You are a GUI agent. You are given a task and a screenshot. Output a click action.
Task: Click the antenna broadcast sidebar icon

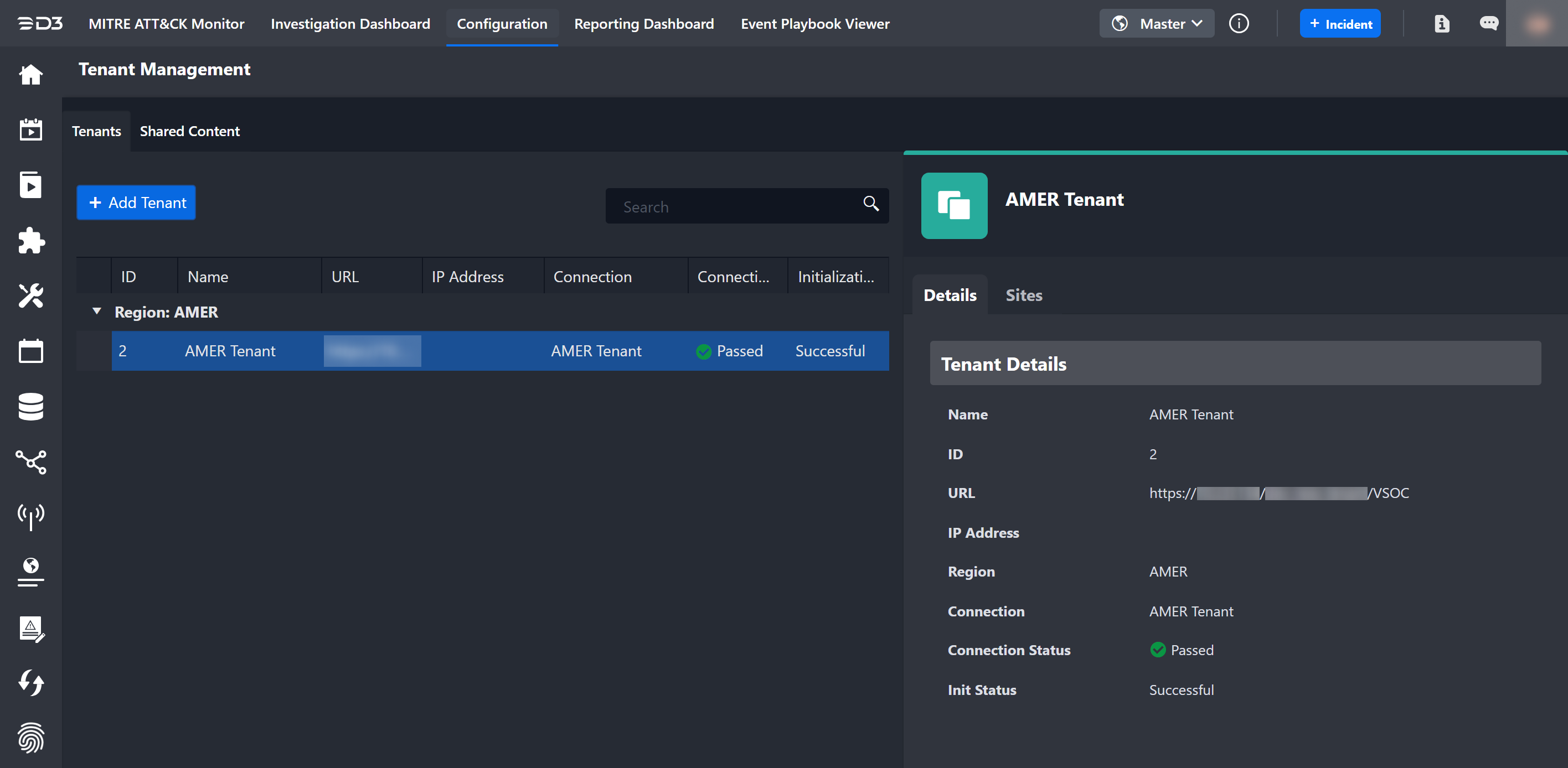30,516
